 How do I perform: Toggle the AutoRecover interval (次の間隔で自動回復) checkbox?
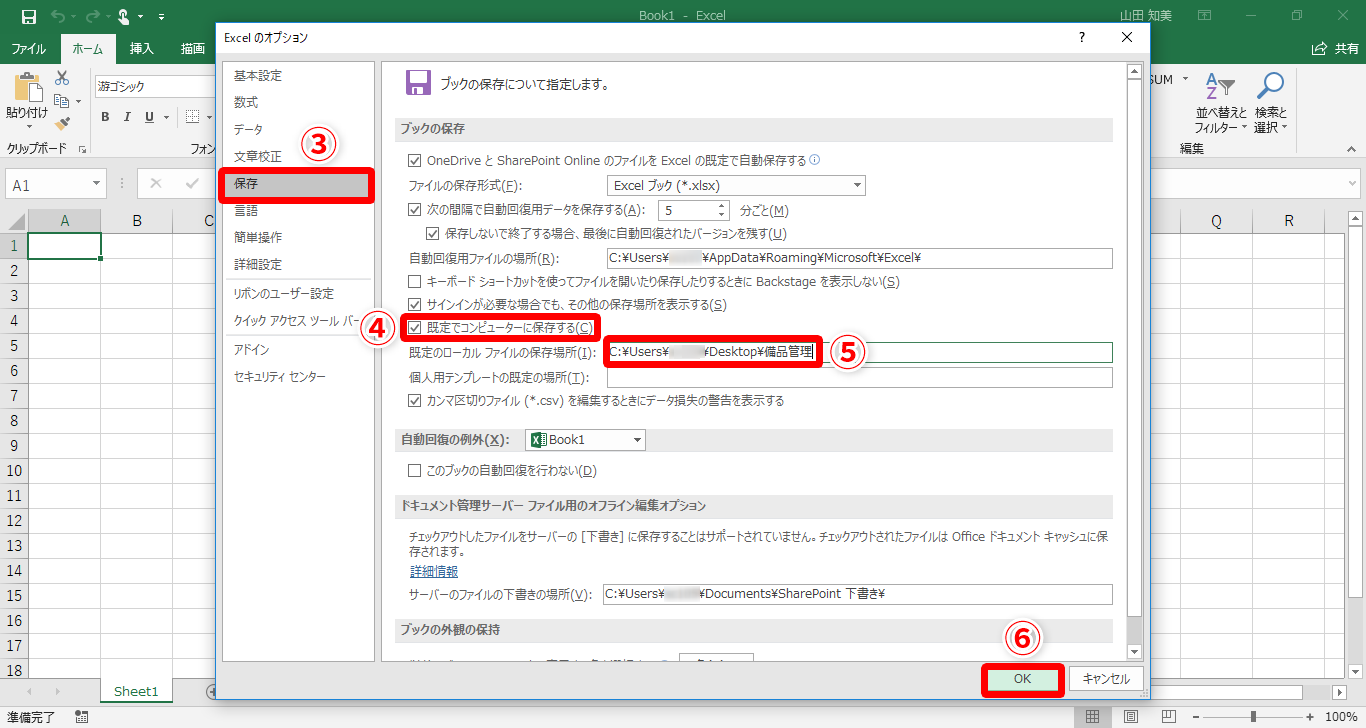pos(415,210)
